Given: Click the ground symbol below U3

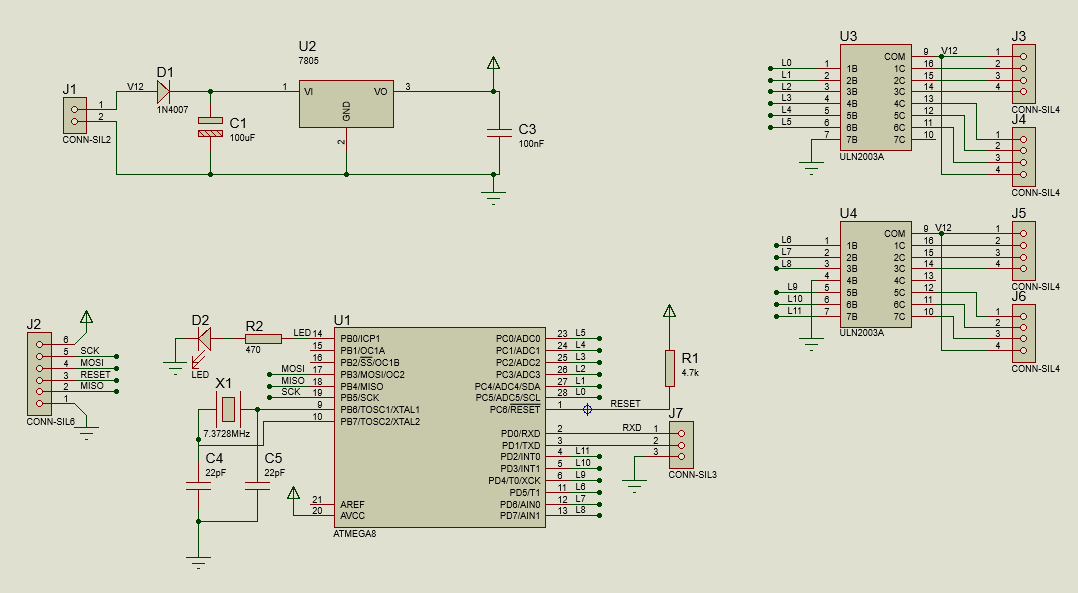Looking at the screenshot, I should tap(811, 168).
